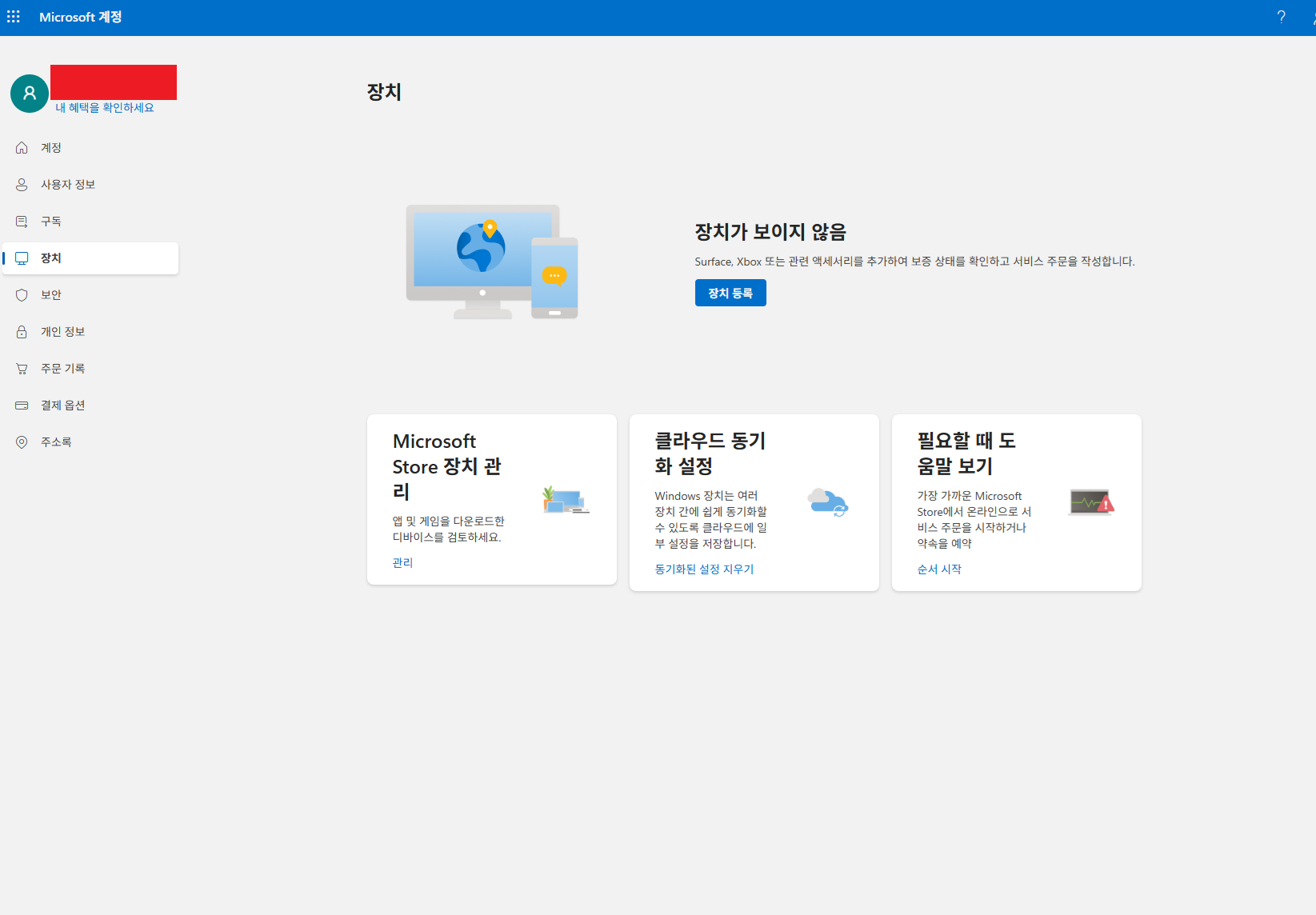The image size is (1316, 915).
Task: Open 결제 옵션 in the sidebar
Action: pos(90,406)
